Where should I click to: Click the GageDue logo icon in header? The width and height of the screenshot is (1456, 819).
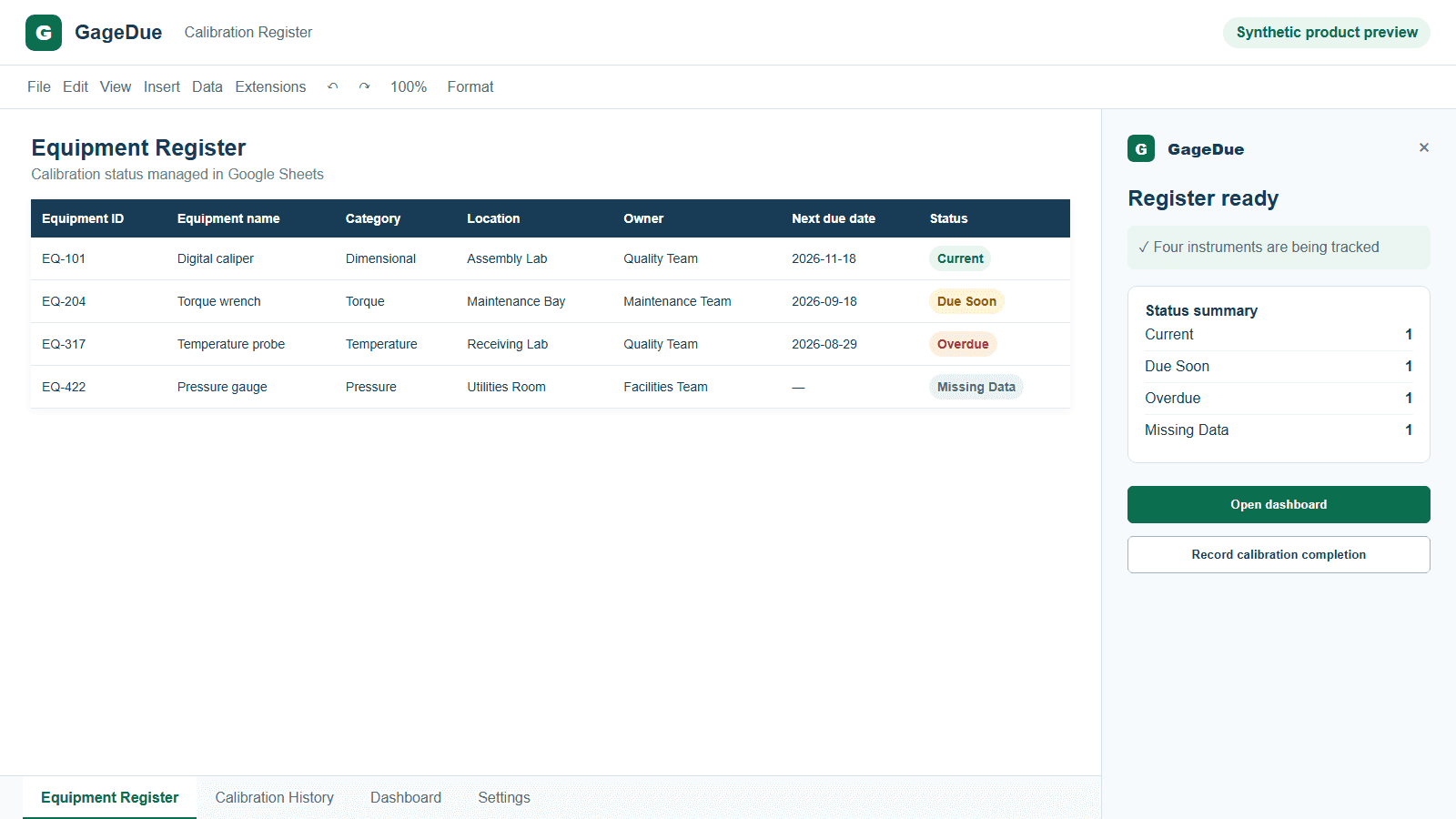(x=44, y=33)
